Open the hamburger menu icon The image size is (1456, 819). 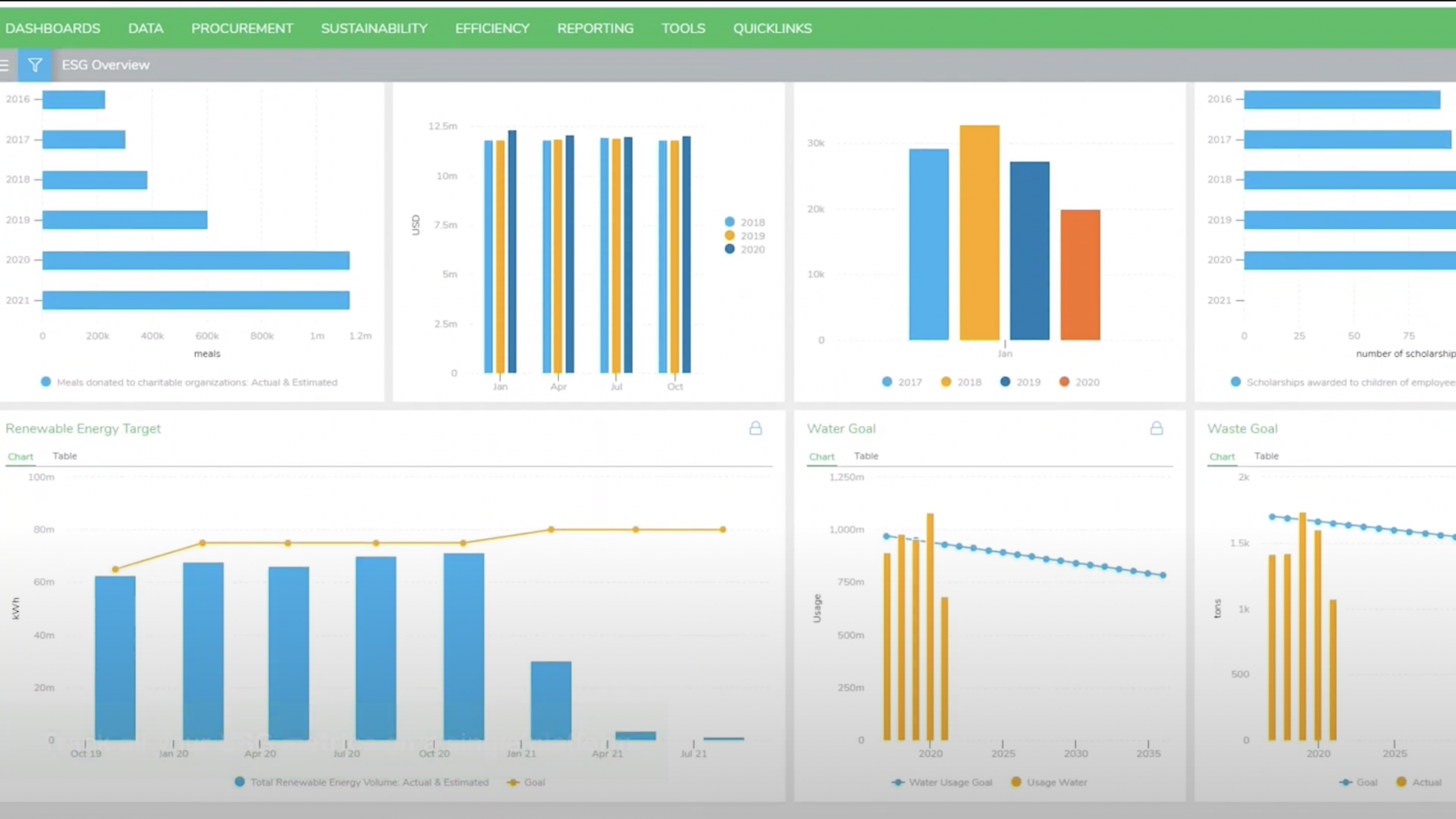(x=5, y=65)
